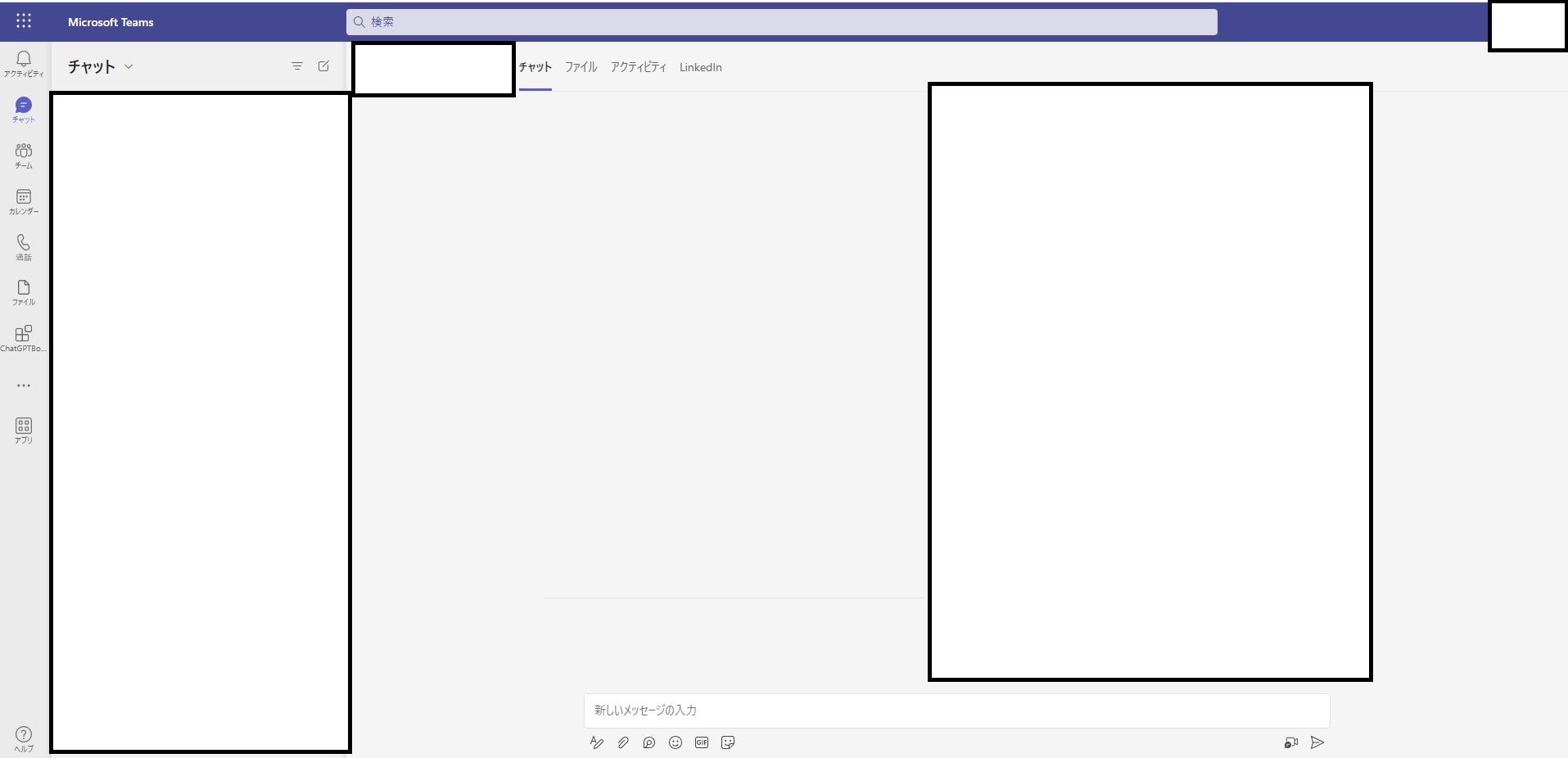Open the Calendar (カレンダー) sidebar icon
The image size is (1568, 758).
coord(24,201)
